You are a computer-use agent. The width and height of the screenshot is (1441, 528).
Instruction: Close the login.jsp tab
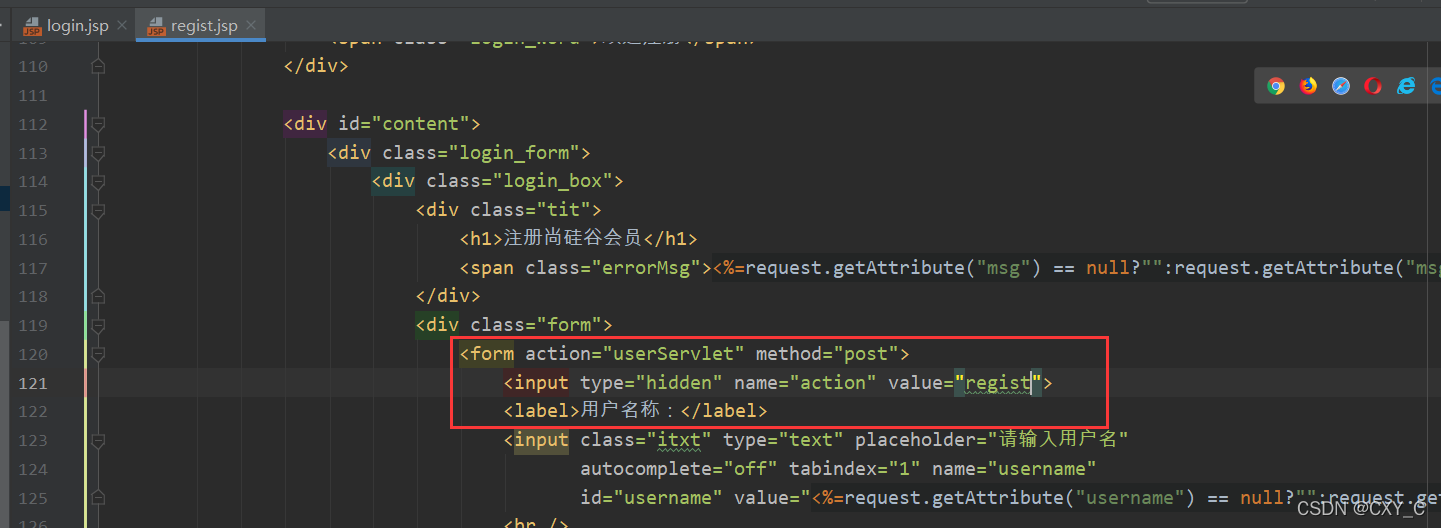pos(122,26)
